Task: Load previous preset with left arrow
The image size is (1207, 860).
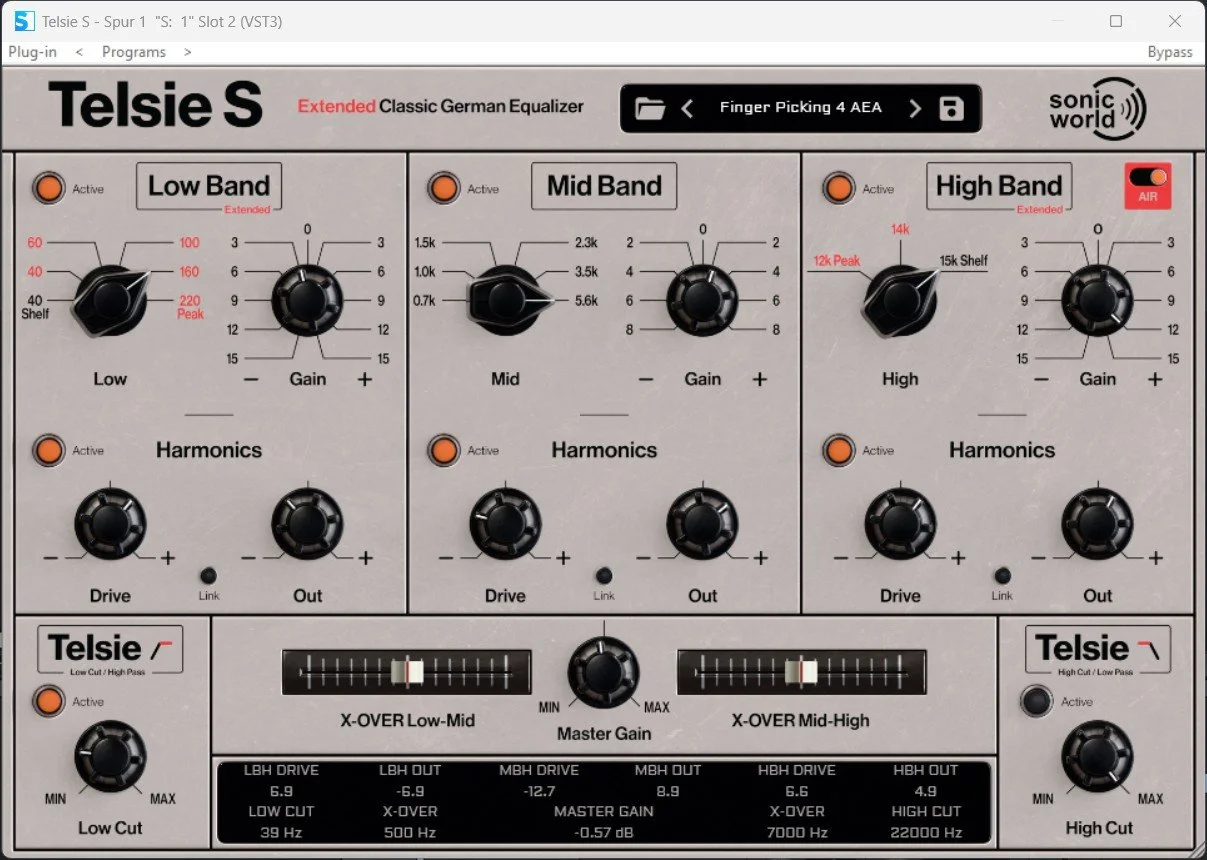Action: coord(687,107)
